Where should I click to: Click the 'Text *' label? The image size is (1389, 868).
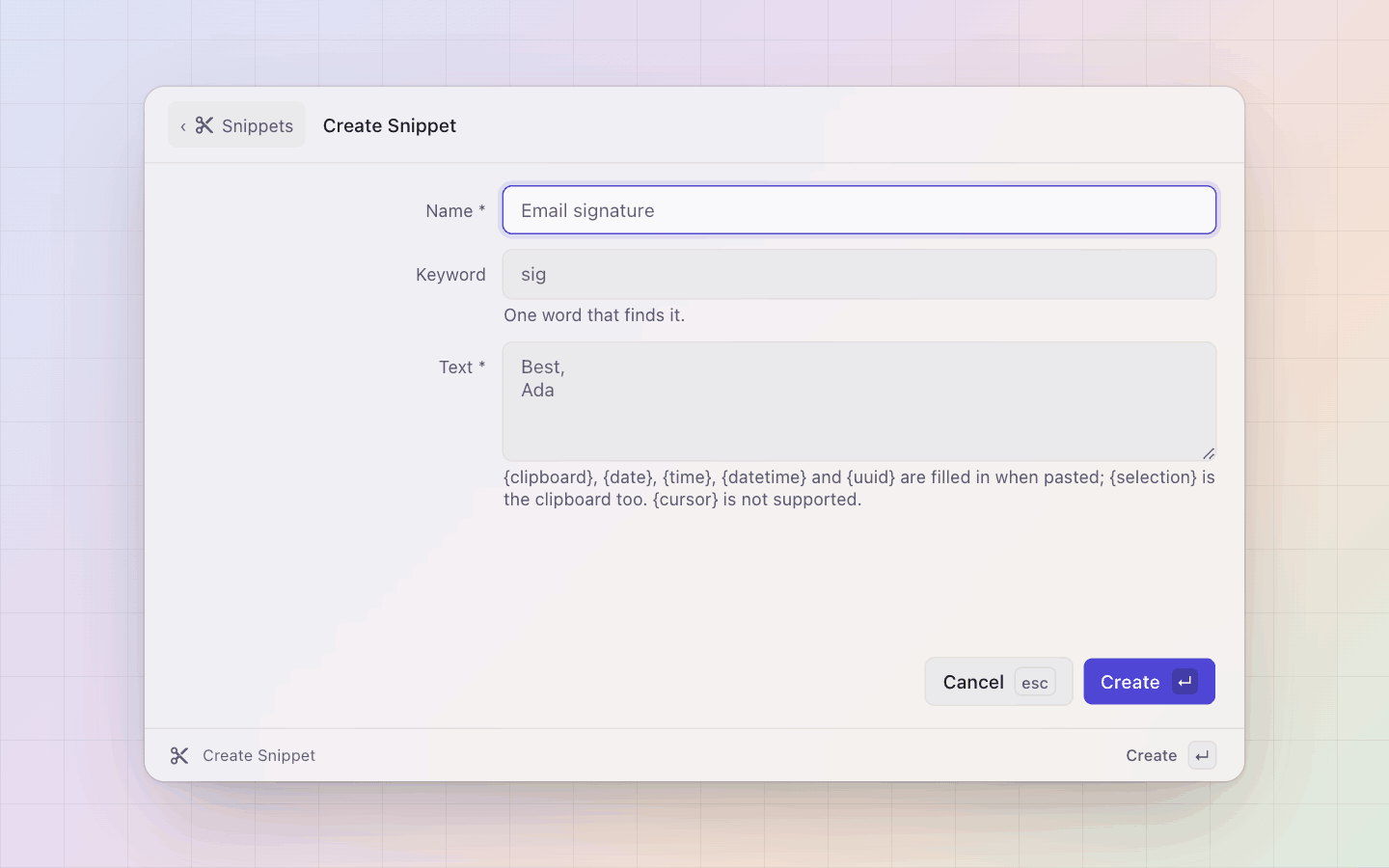[462, 366]
